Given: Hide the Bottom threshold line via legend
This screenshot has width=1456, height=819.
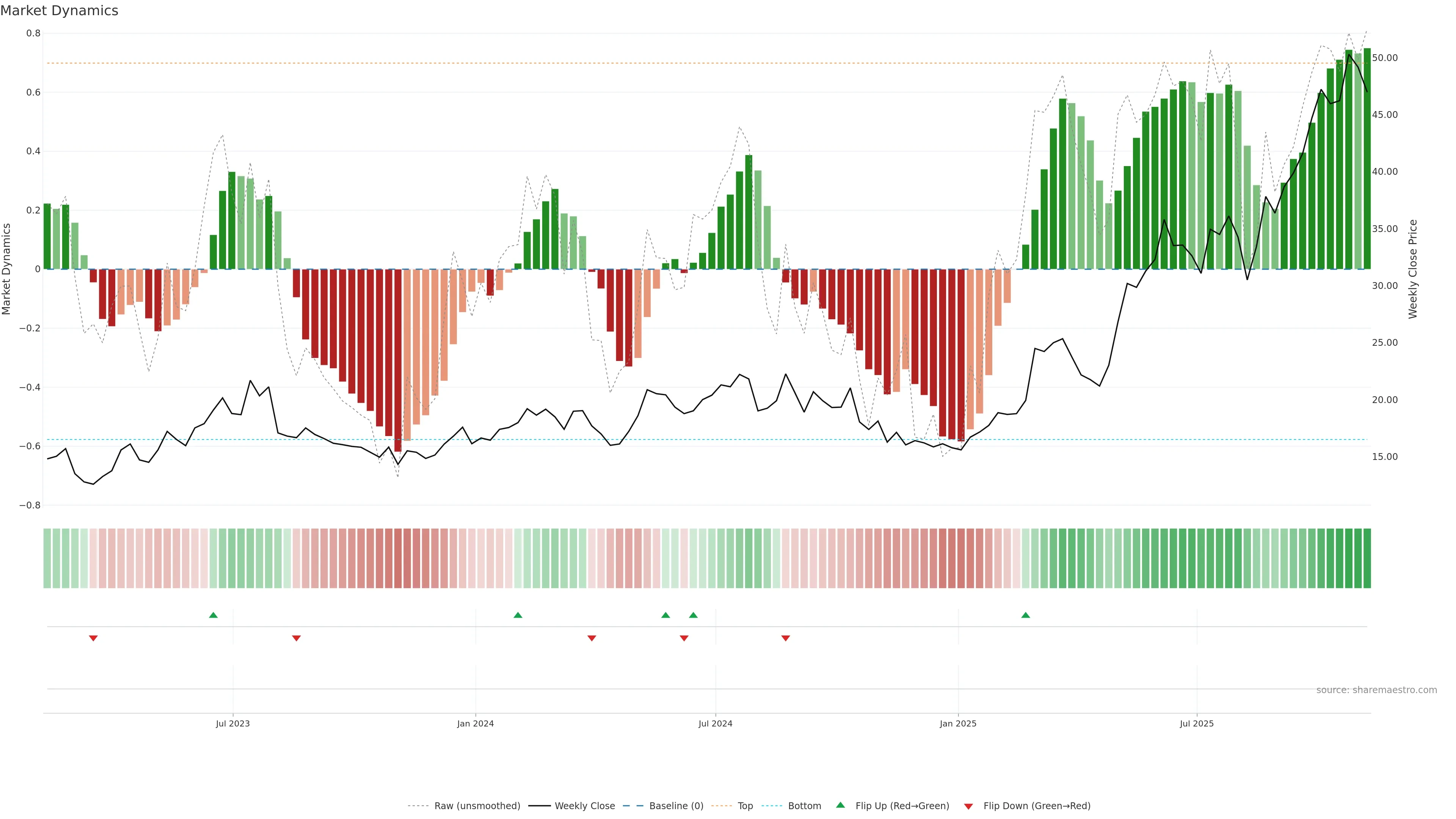Looking at the screenshot, I should [804, 805].
